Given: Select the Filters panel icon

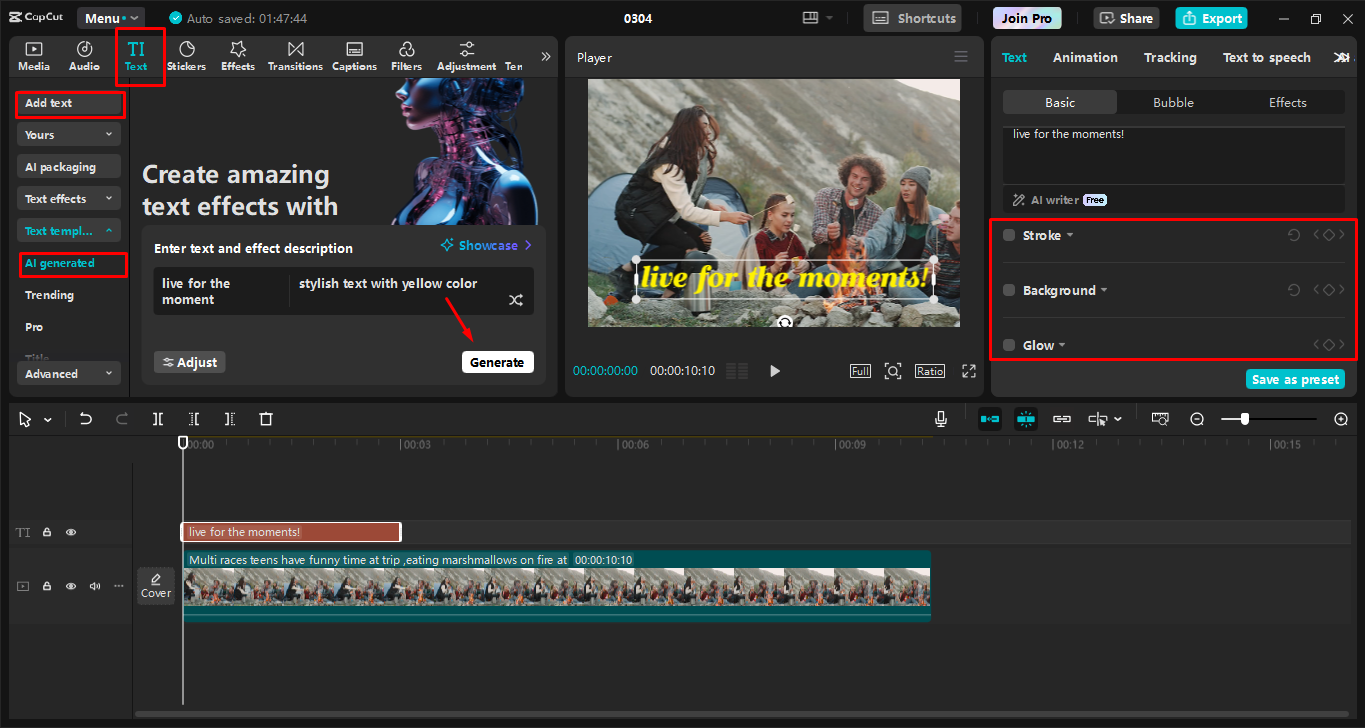Looking at the screenshot, I should click(406, 55).
